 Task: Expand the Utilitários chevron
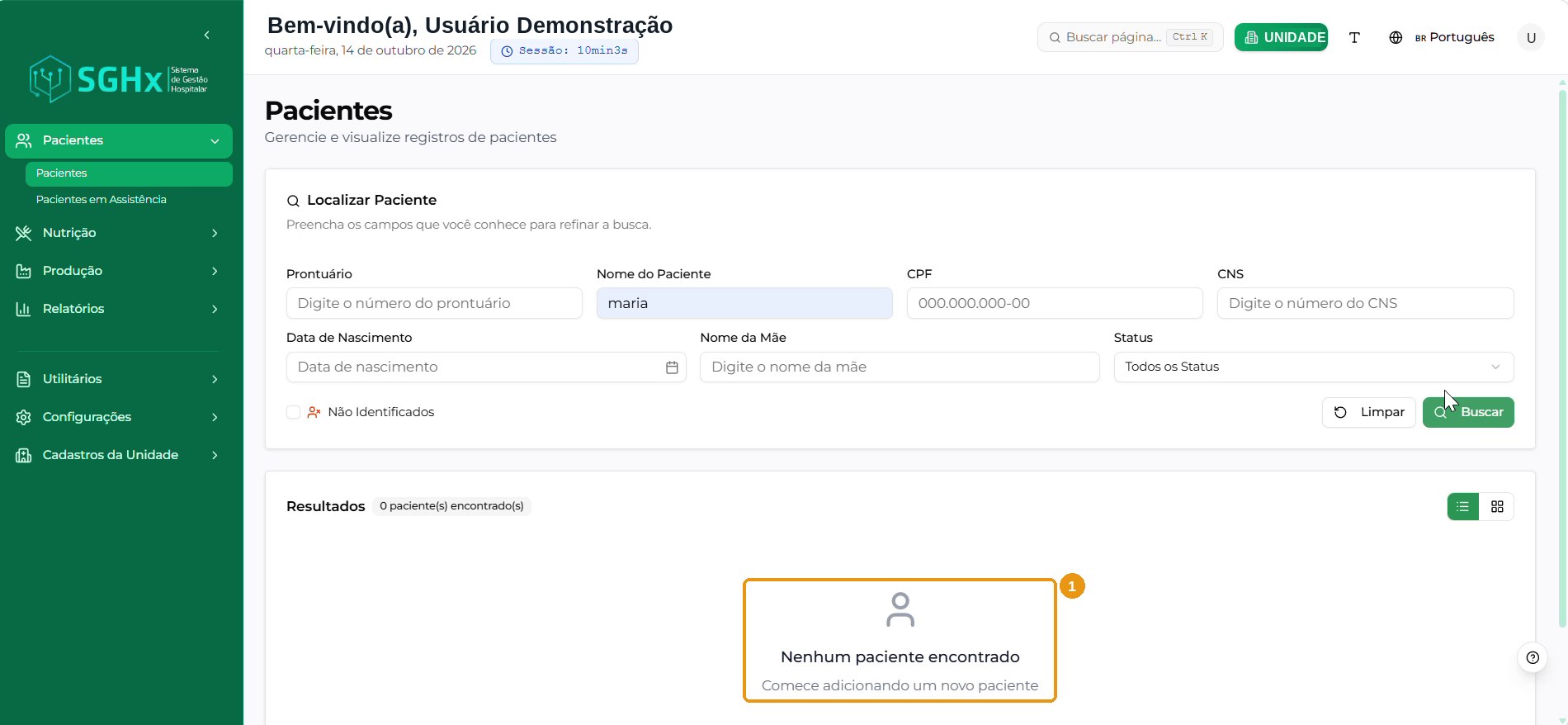point(215,379)
